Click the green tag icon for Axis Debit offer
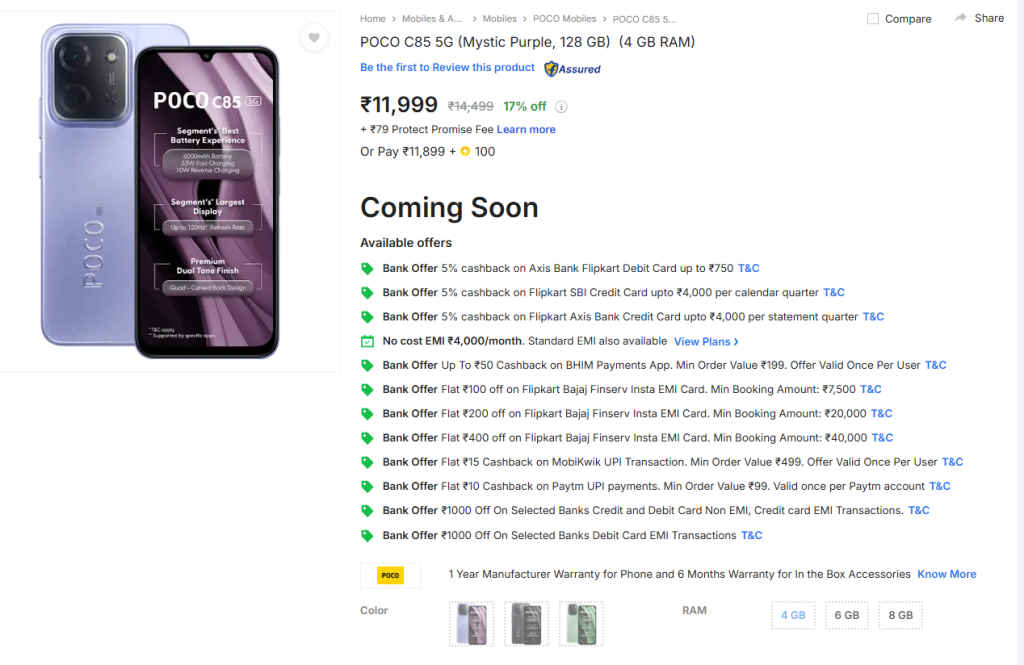This screenshot has width=1024, height=665. 367,268
